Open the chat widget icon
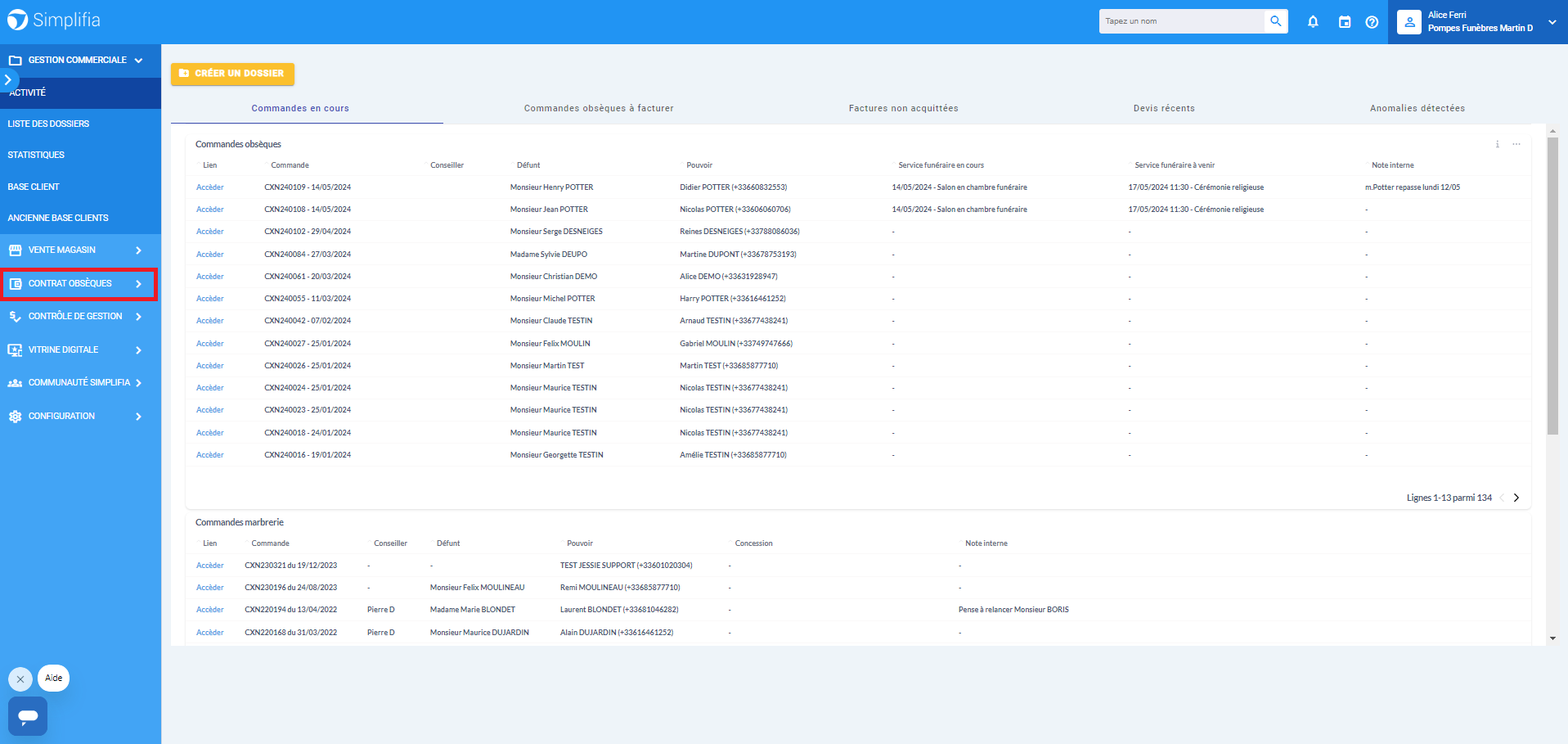 (x=28, y=716)
